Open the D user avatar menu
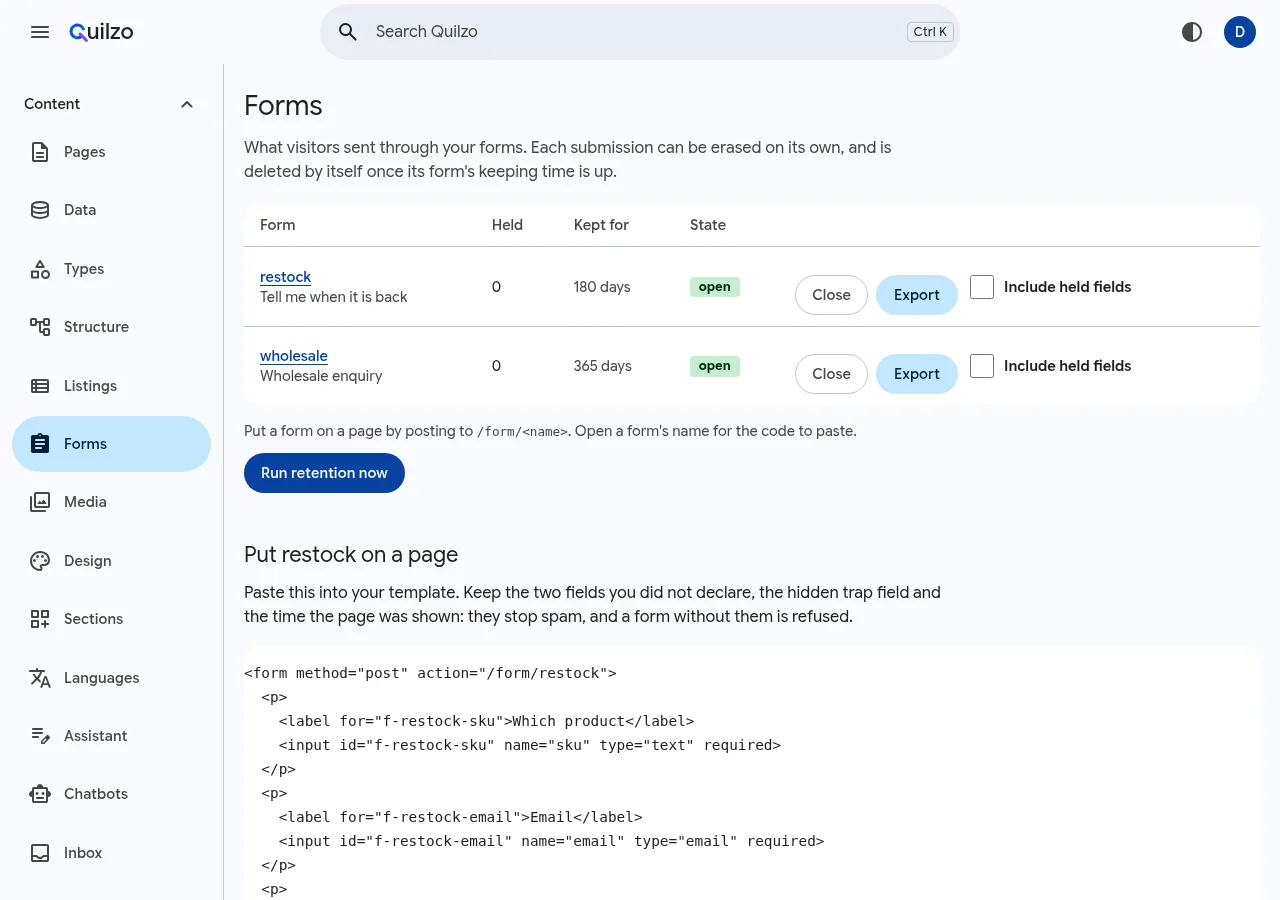The width and height of the screenshot is (1280, 900). tap(1240, 32)
